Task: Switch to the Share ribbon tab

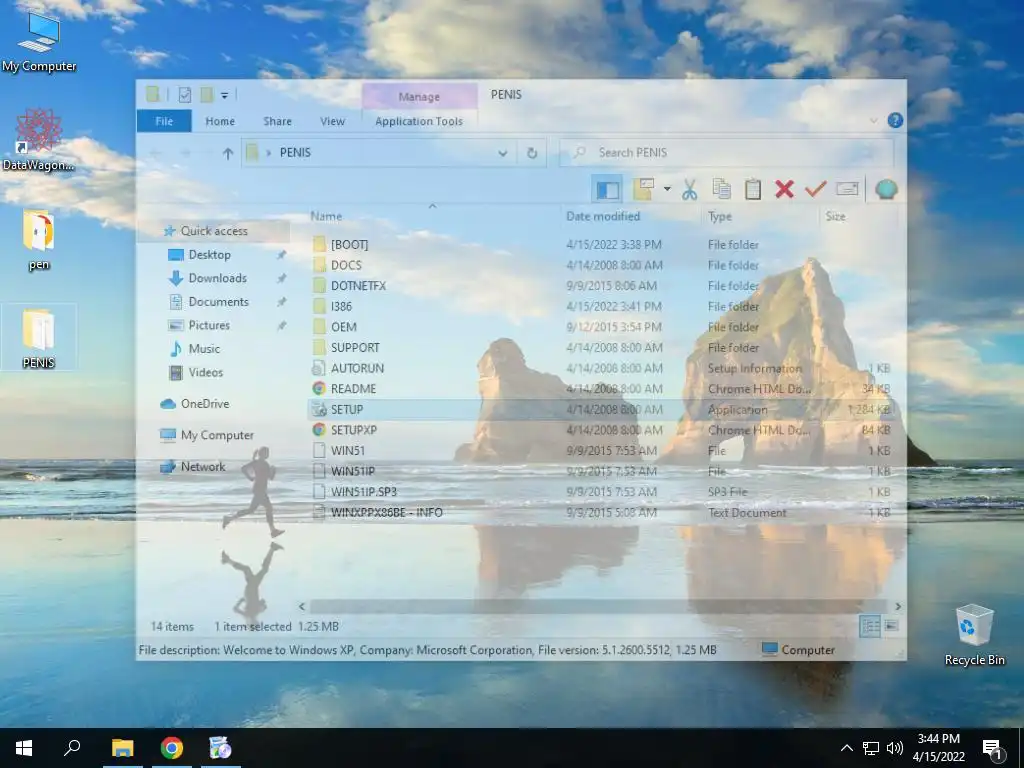Action: pyautogui.click(x=278, y=121)
